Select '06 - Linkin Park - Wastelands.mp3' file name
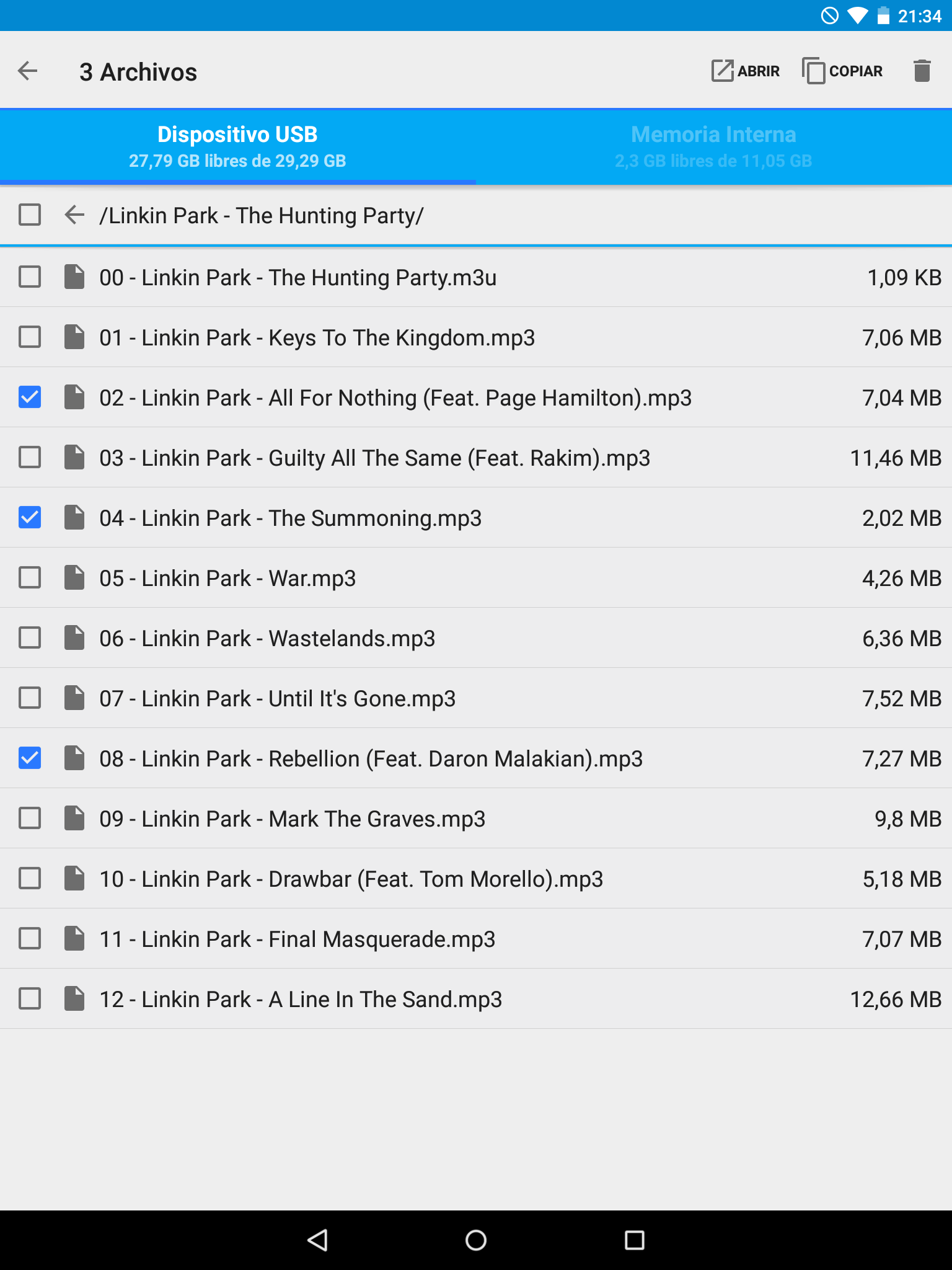 (x=268, y=639)
